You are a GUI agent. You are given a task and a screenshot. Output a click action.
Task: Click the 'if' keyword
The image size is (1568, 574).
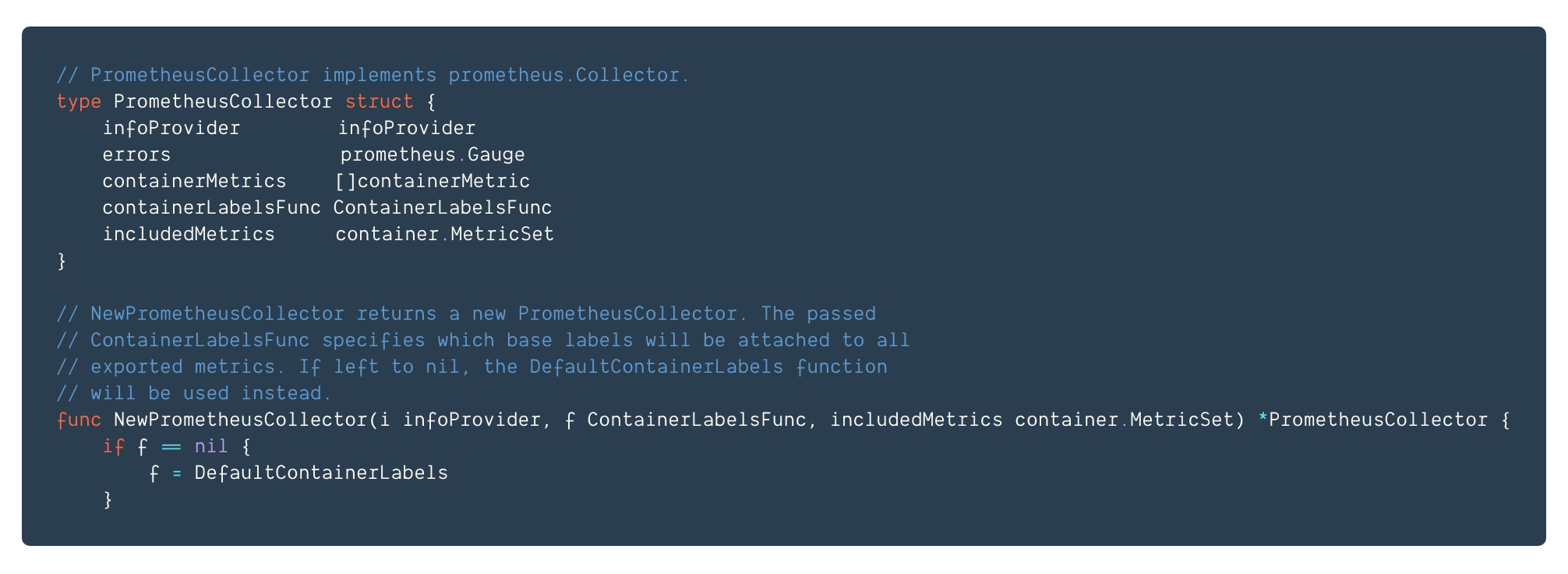[114, 446]
